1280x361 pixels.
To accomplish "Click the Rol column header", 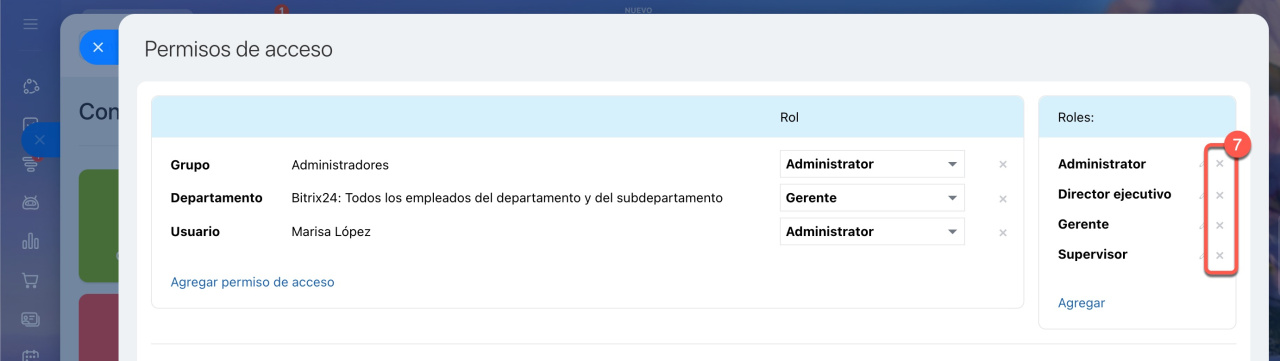I will click(789, 117).
